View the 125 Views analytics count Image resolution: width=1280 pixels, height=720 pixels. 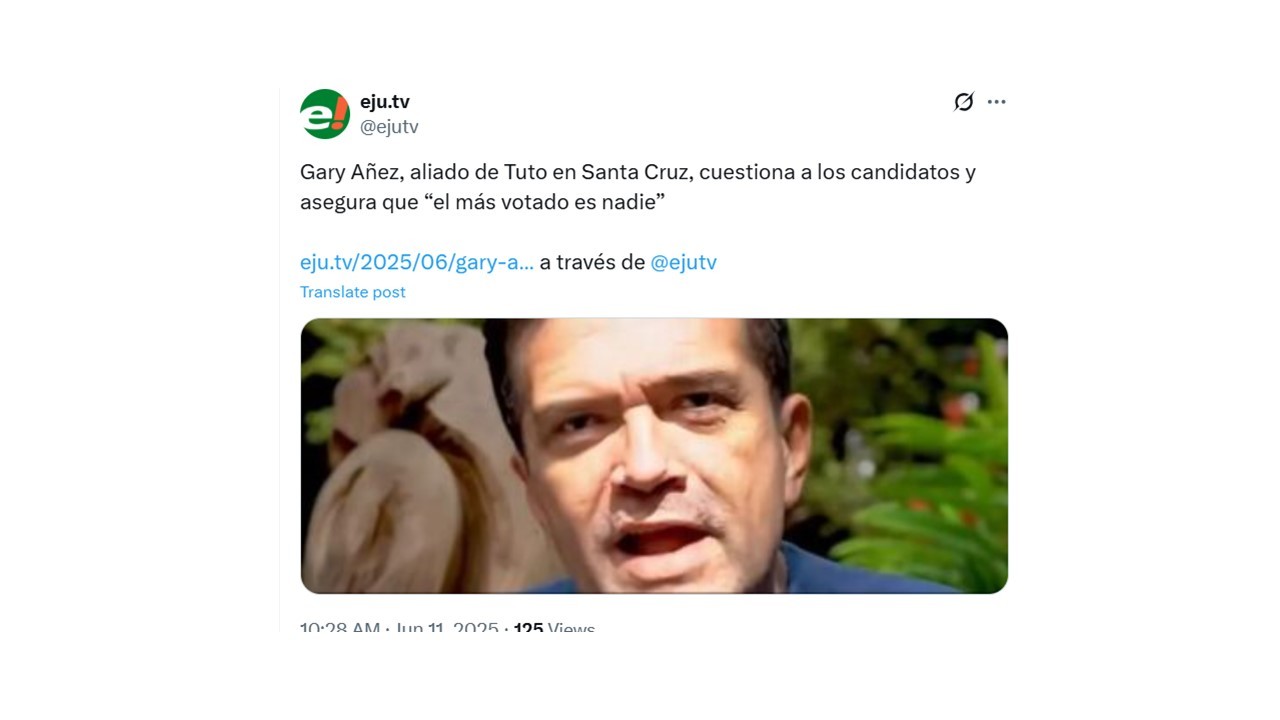tap(554, 628)
